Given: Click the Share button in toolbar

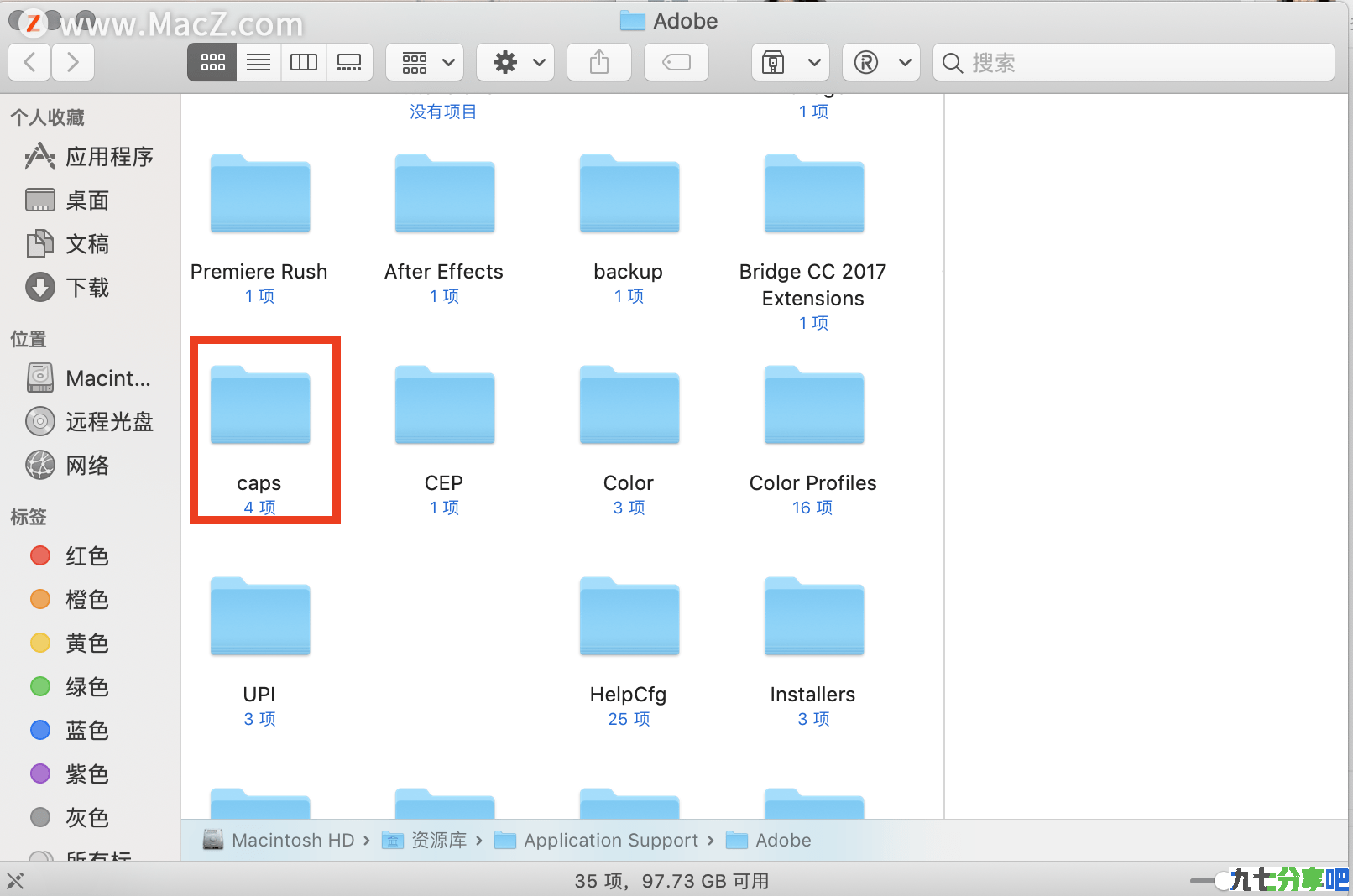Looking at the screenshot, I should 599,62.
